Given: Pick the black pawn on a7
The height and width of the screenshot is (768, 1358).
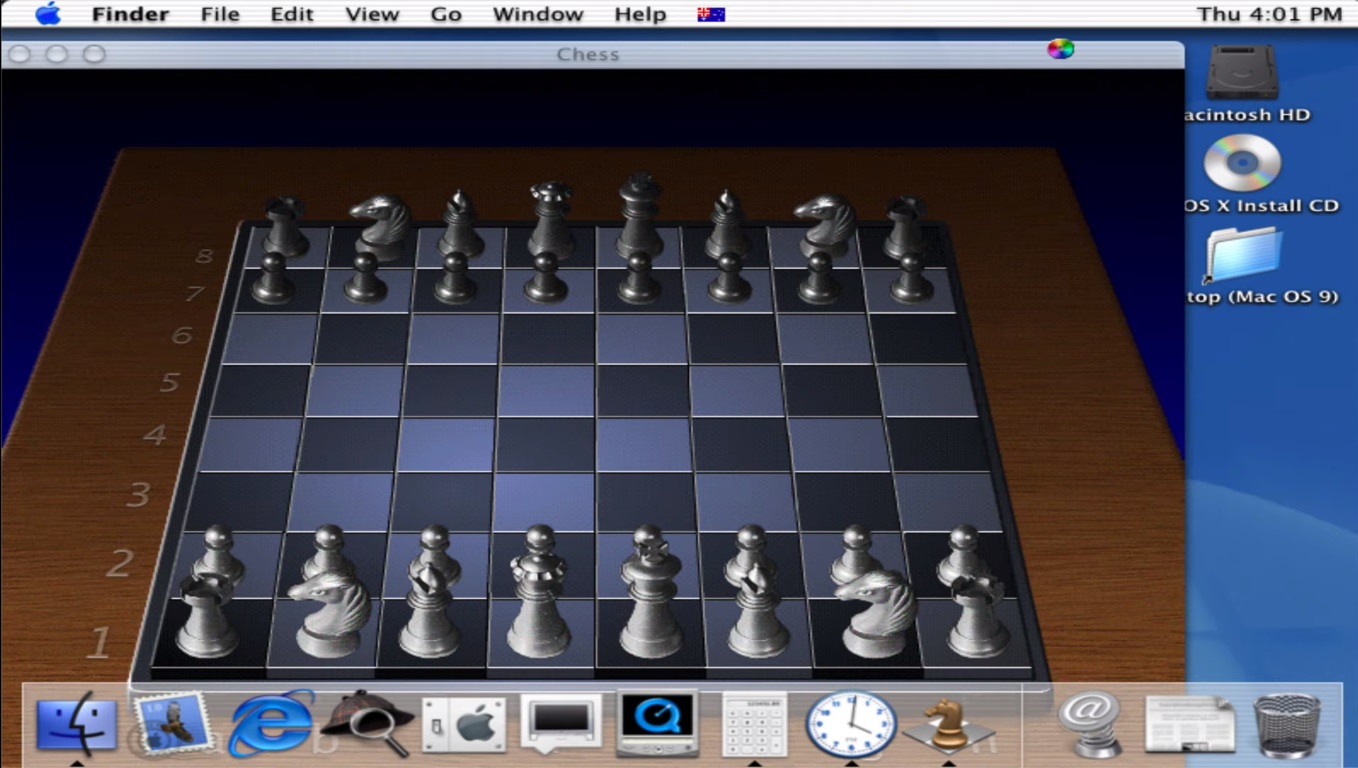Looking at the screenshot, I should click(x=272, y=277).
